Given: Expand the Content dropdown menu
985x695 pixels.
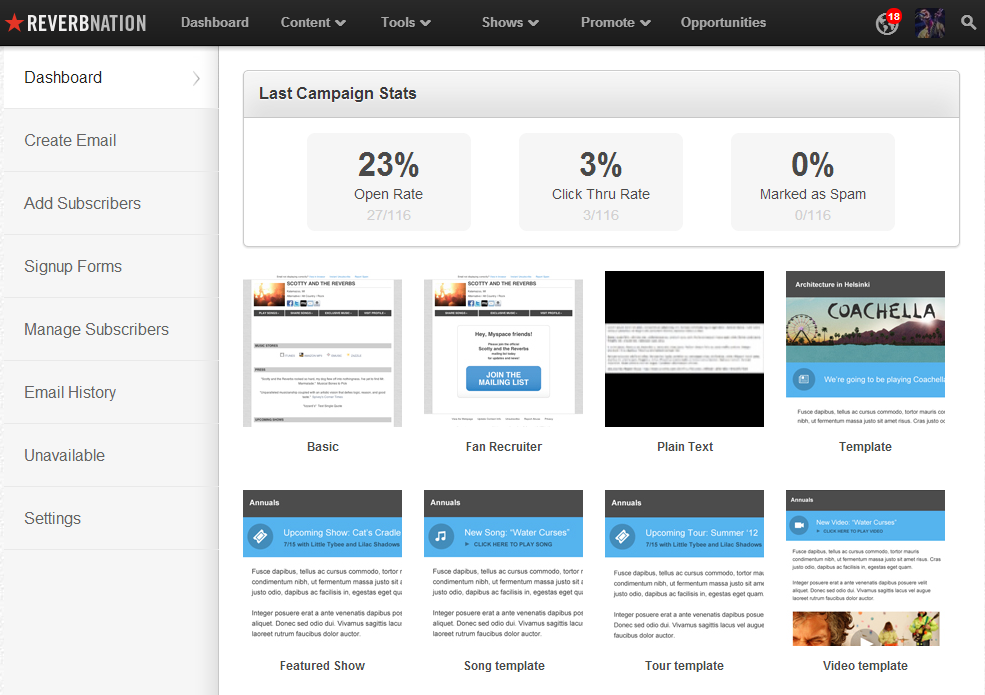Looking at the screenshot, I should (x=313, y=23).
